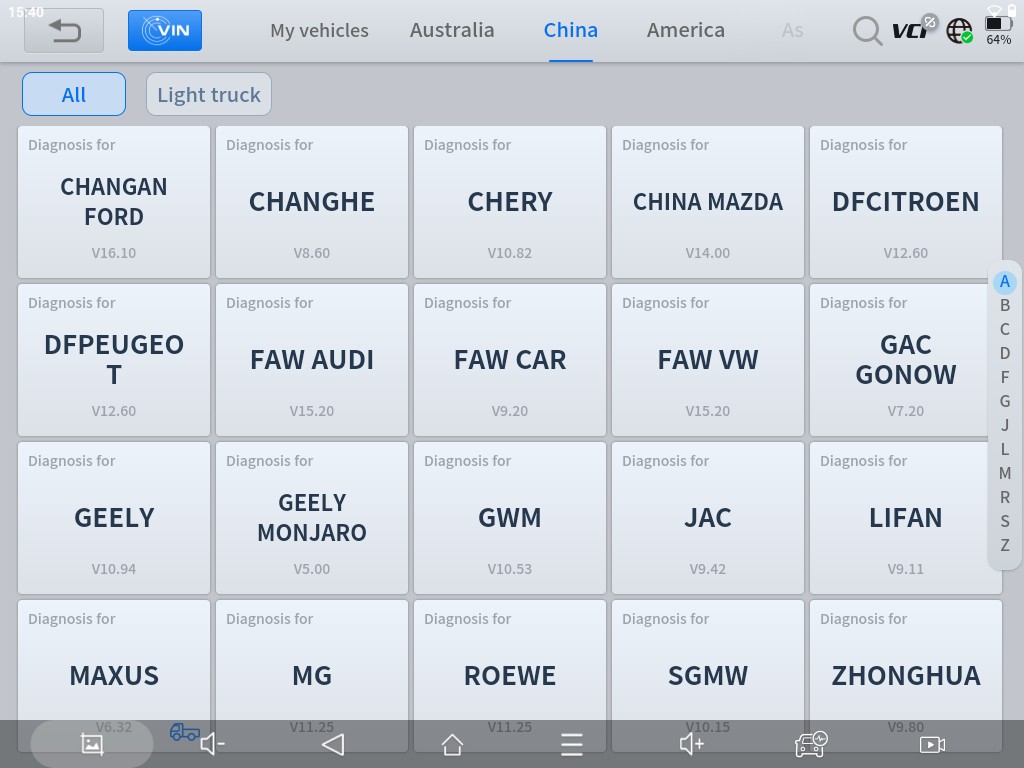Screen dimensions: 1024x768
Task: Tap the VIN scan button
Action: pyautogui.click(x=165, y=31)
